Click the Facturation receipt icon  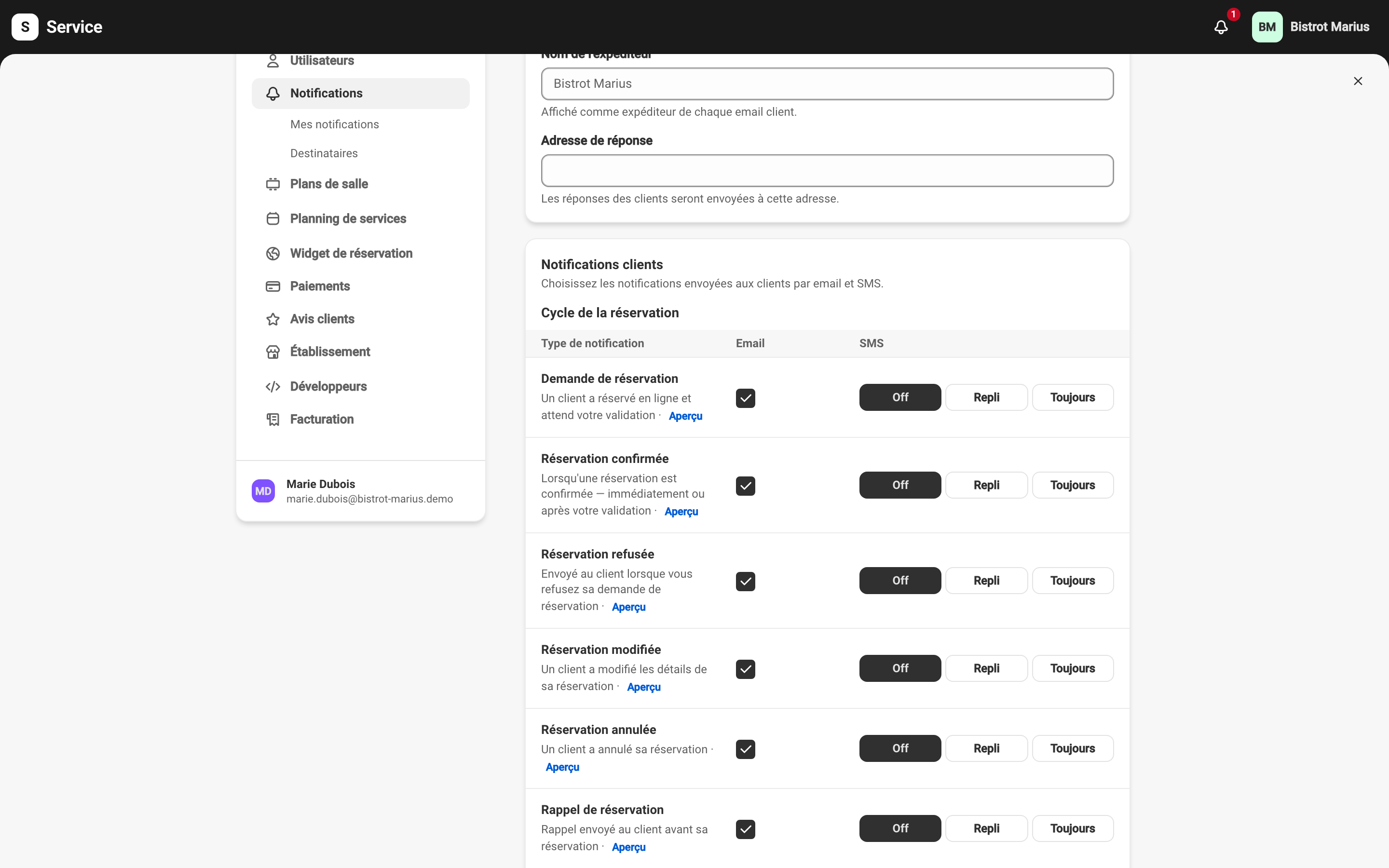272,420
